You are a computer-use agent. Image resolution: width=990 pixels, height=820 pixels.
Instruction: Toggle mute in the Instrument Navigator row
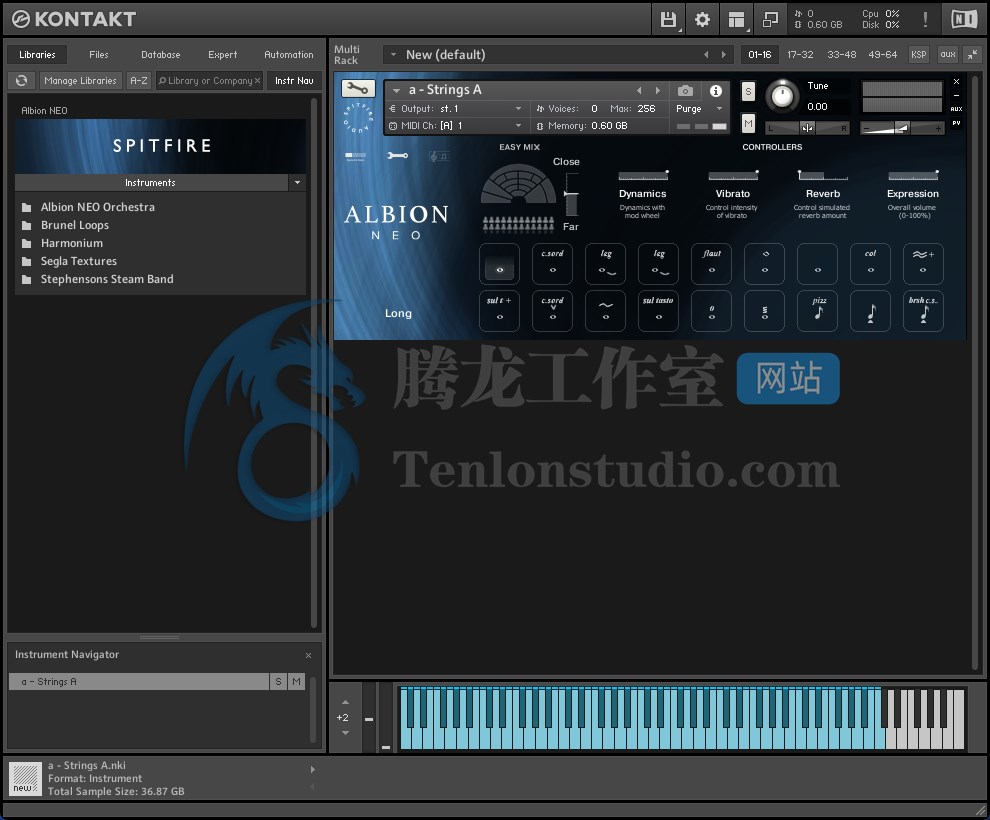[297, 682]
